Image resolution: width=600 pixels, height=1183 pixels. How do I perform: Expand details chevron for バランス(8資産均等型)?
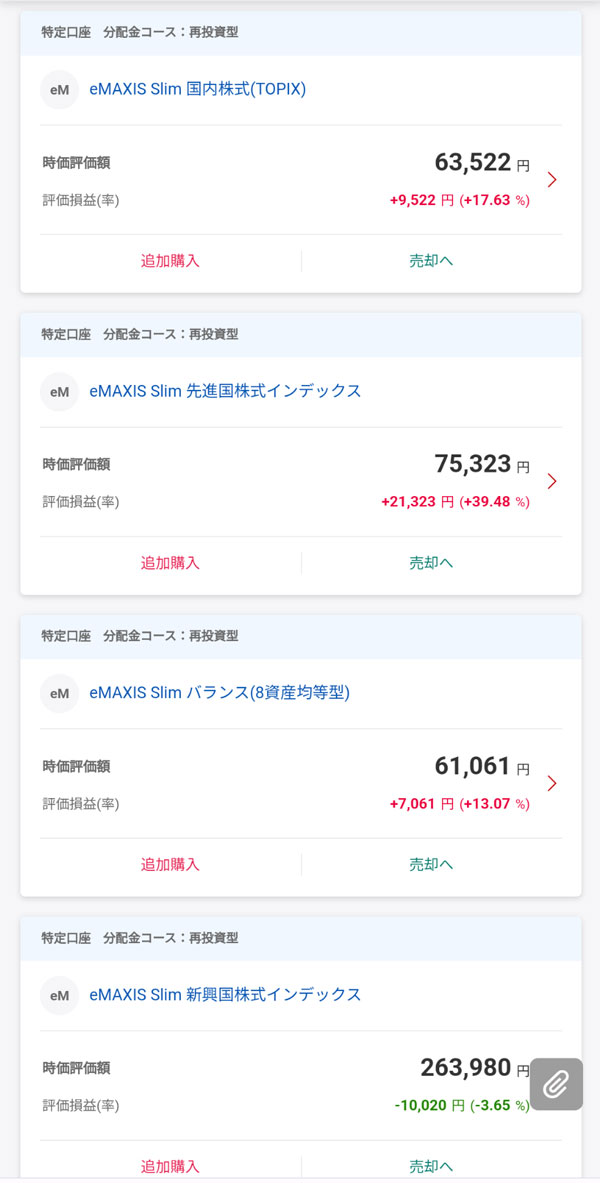(552, 783)
